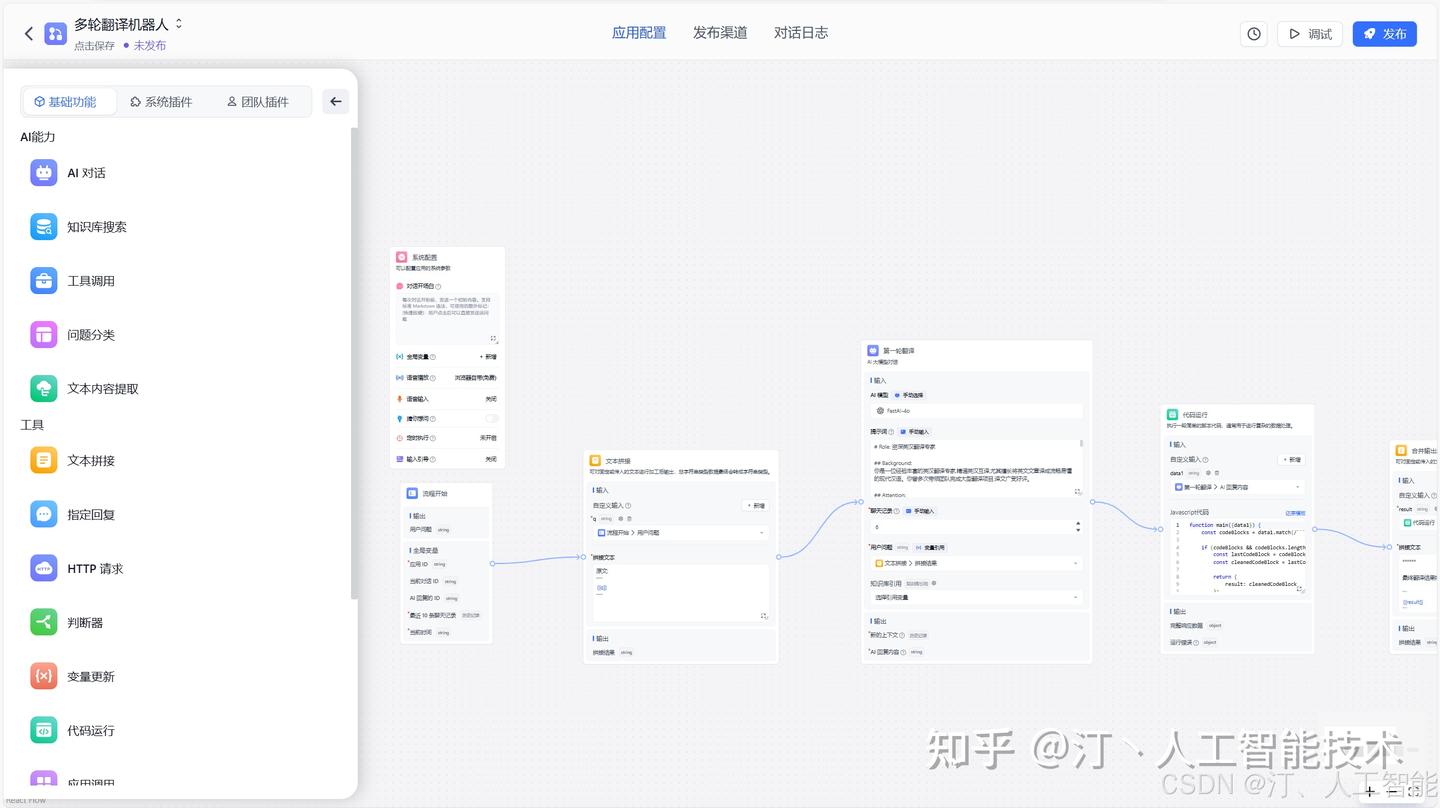Open the FastAI-4o model dropdown
The width and height of the screenshot is (1440, 808).
(975, 410)
